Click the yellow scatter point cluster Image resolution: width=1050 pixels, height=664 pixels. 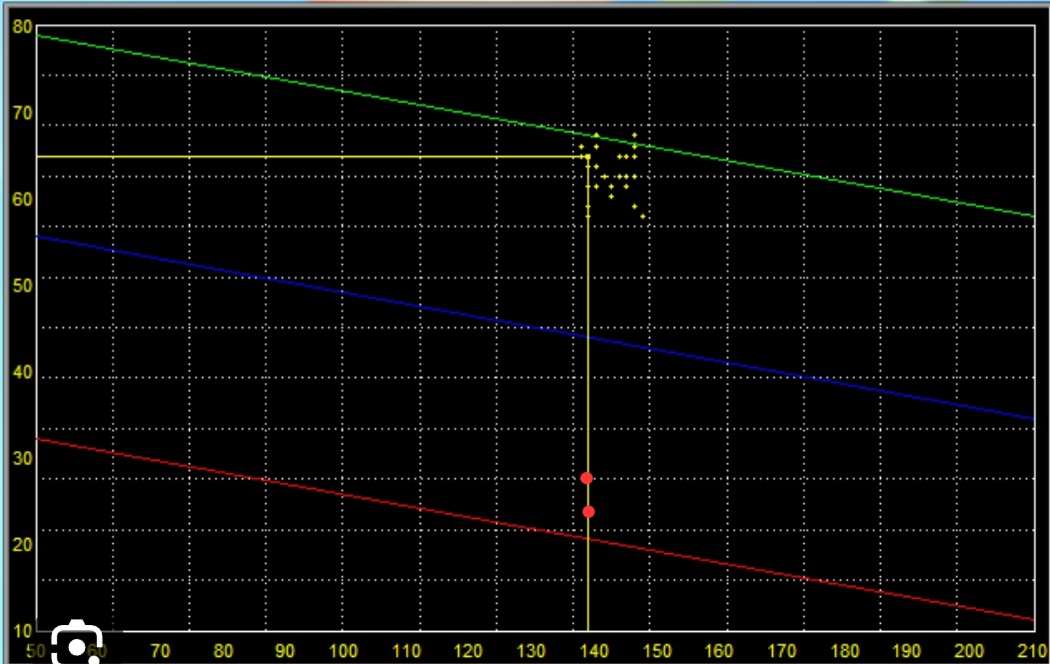612,175
